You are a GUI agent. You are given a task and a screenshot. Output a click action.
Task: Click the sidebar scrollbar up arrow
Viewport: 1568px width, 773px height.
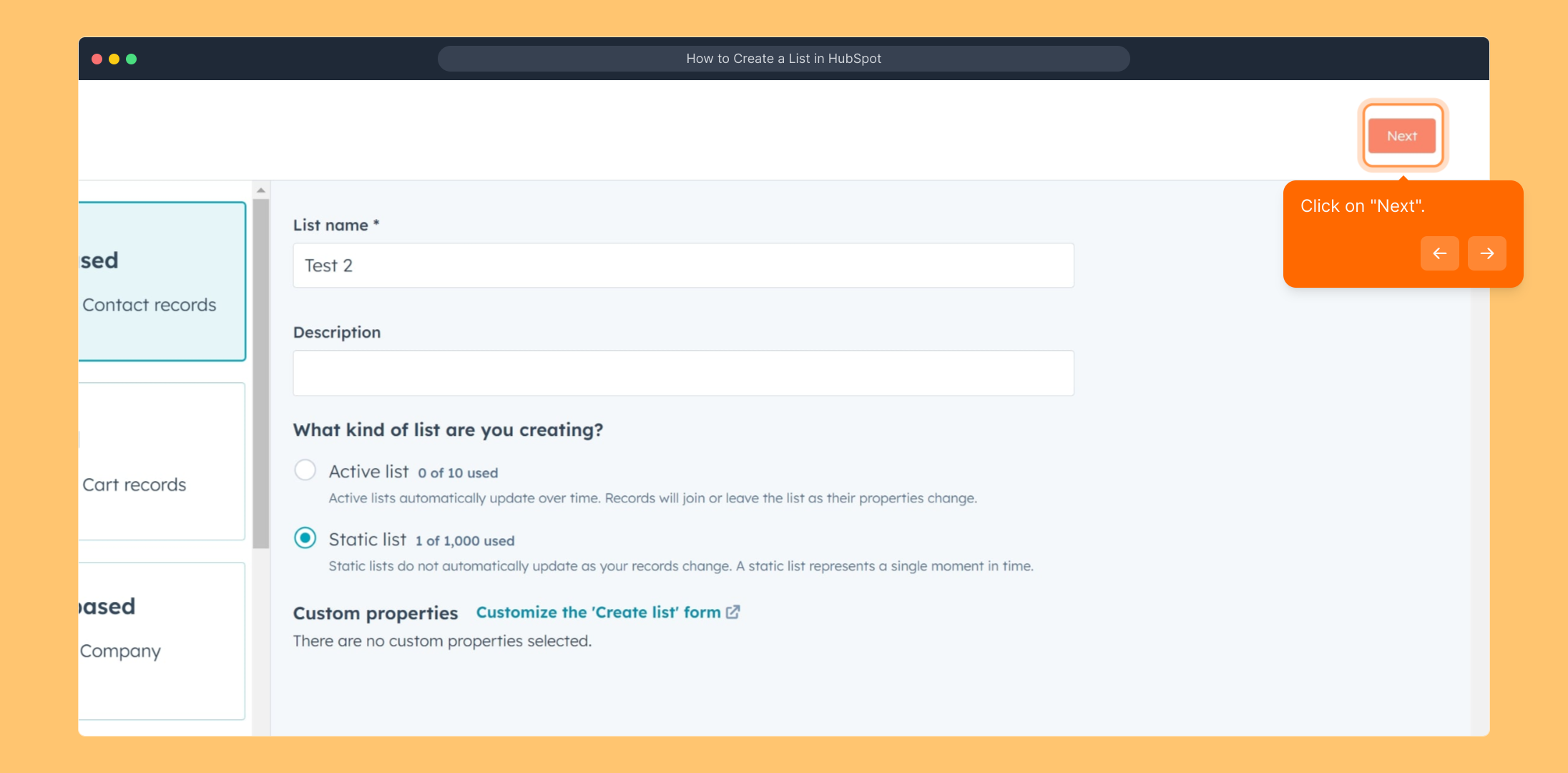coord(261,190)
